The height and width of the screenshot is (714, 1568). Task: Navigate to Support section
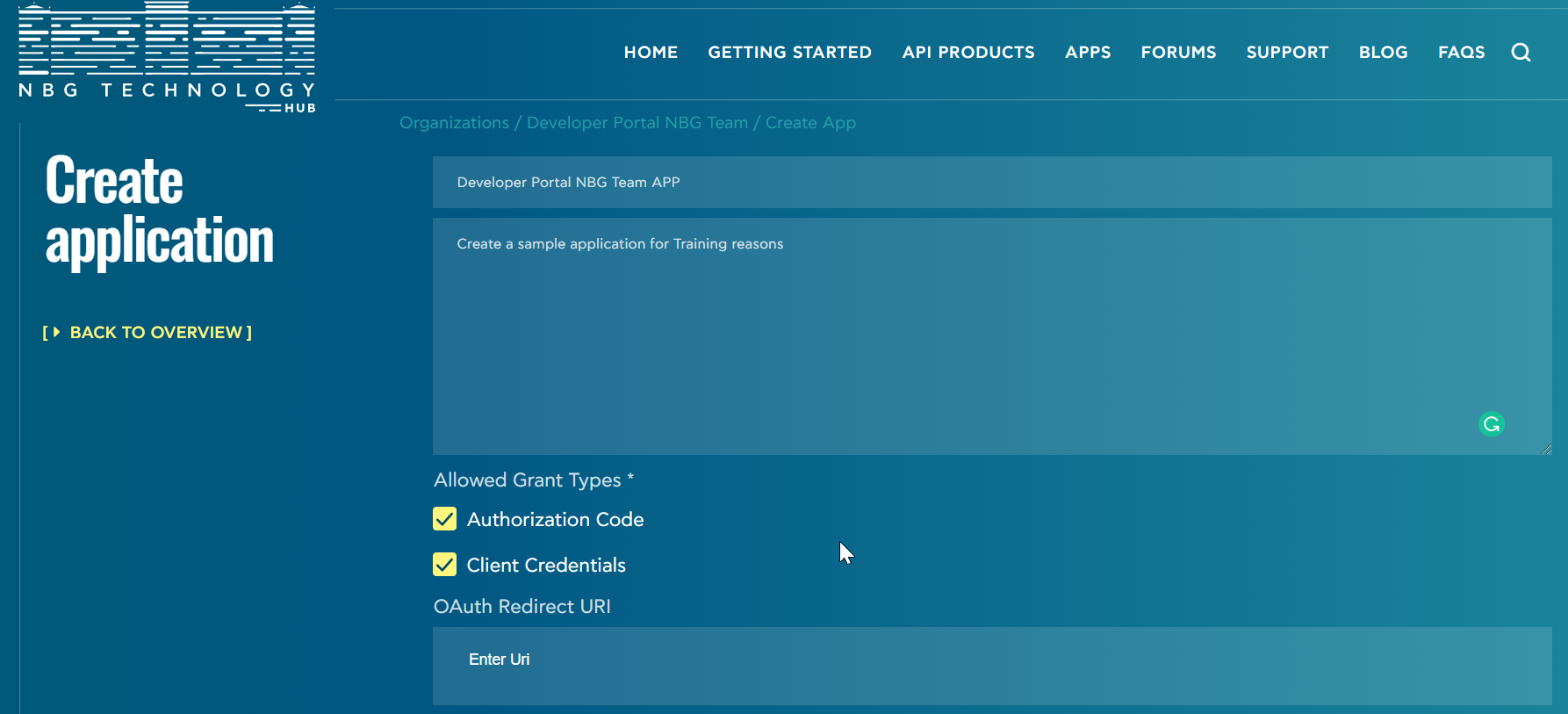(x=1287, y=53)
